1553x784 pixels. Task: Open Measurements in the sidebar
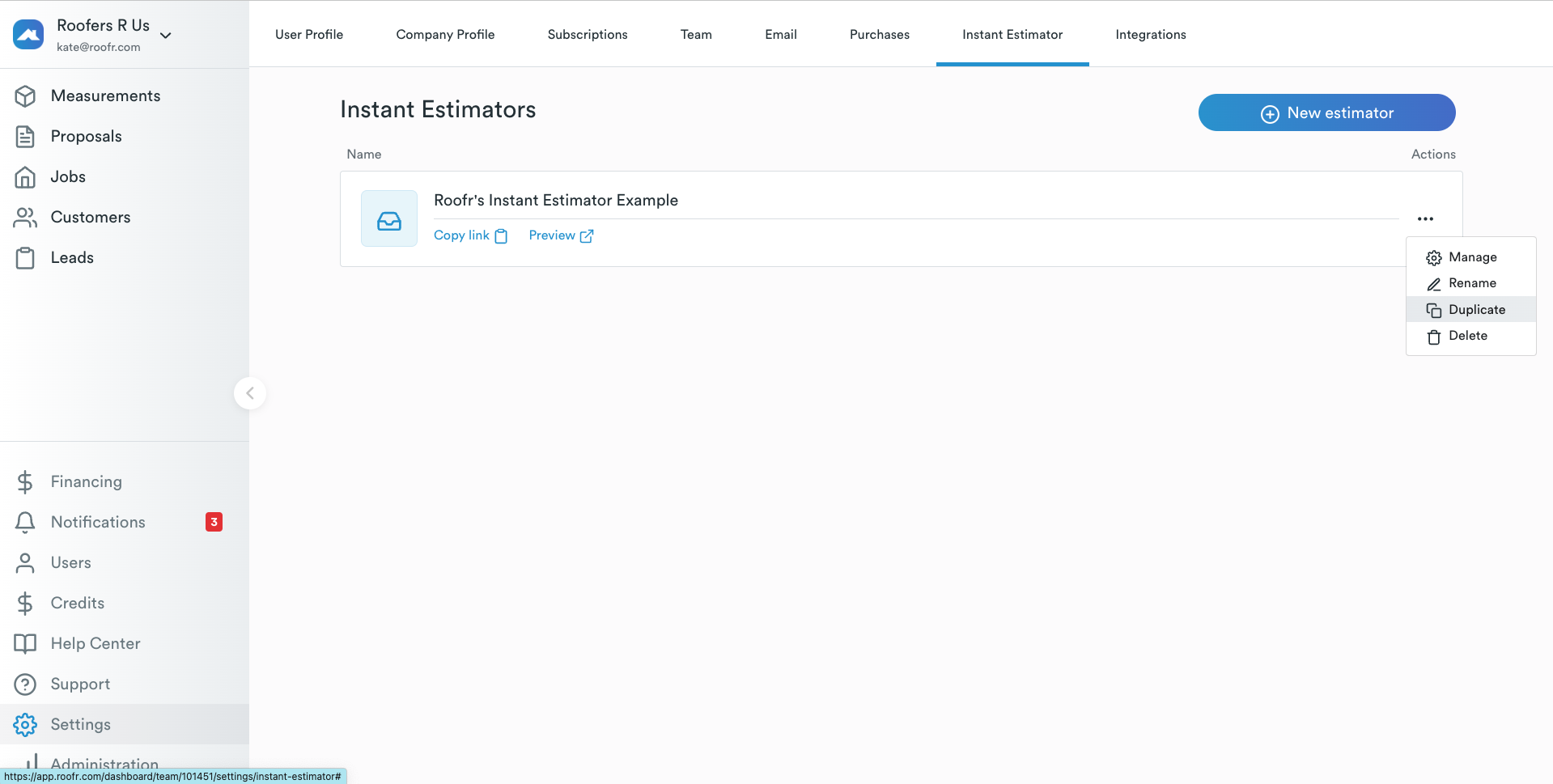coord(125,96)
